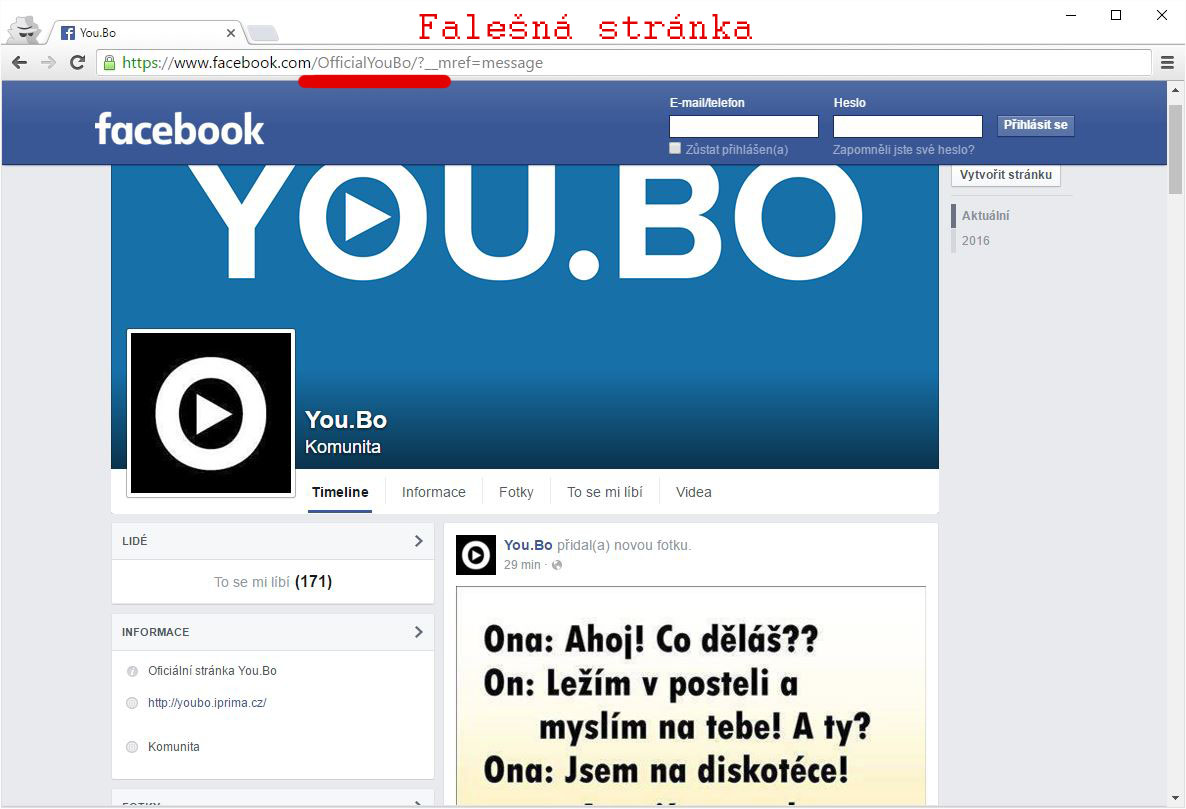Jump to 2016 in the timeline navigator
1186x809 pixels.
click(x=975, y=240)
